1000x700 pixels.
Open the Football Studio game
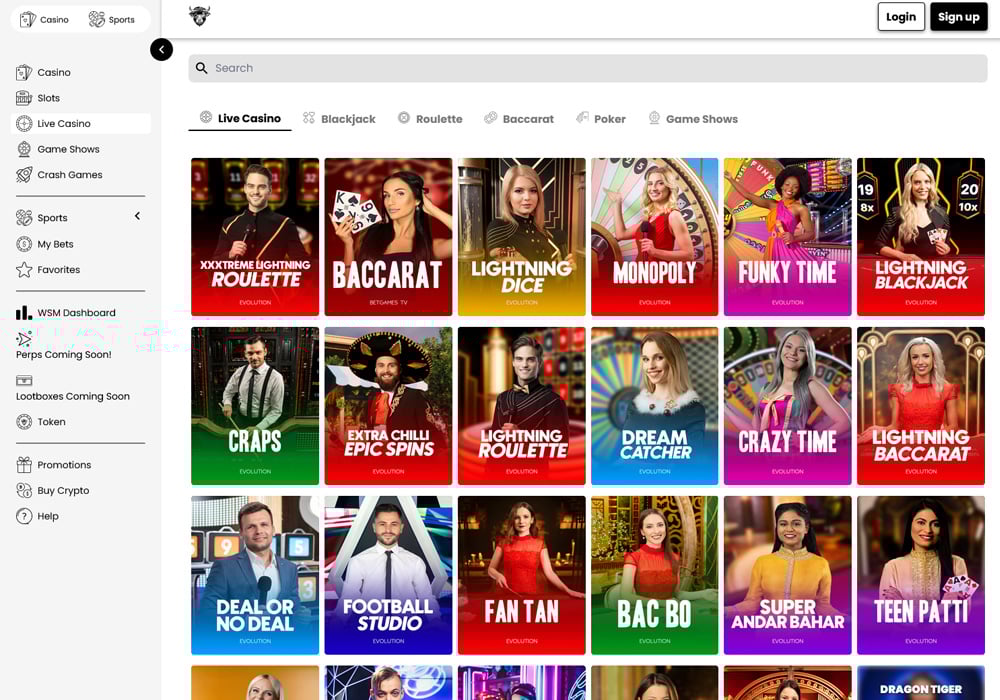tap(388, 575)
